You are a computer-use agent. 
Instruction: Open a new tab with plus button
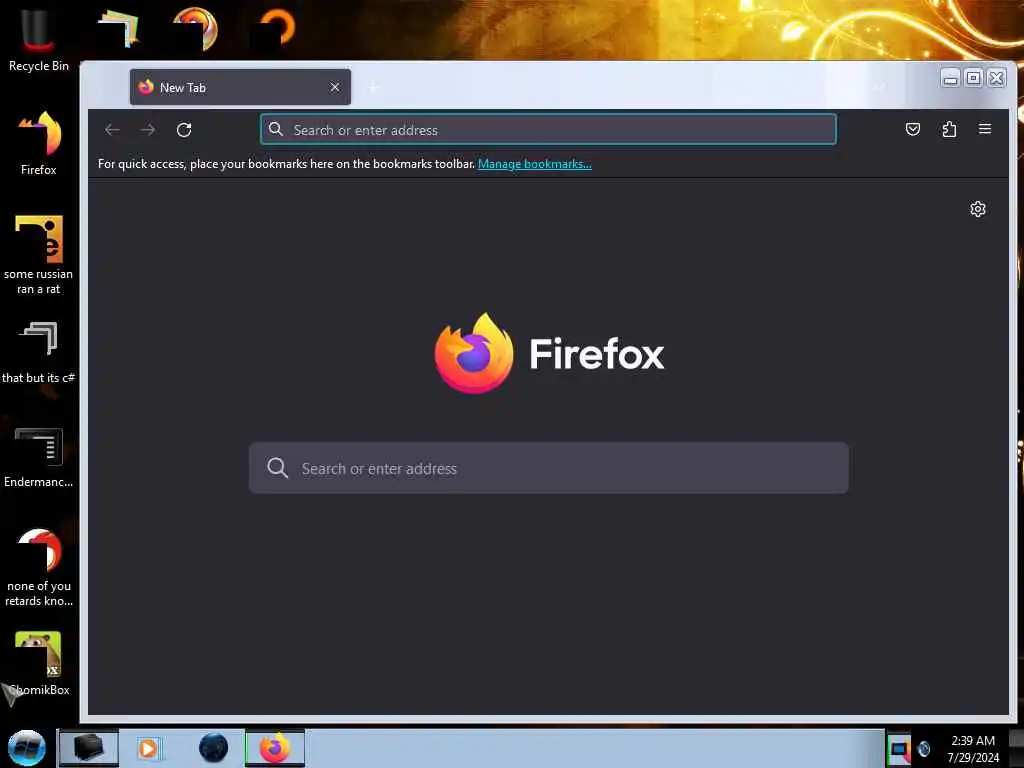pyautogui.click(x=374, y=87)
